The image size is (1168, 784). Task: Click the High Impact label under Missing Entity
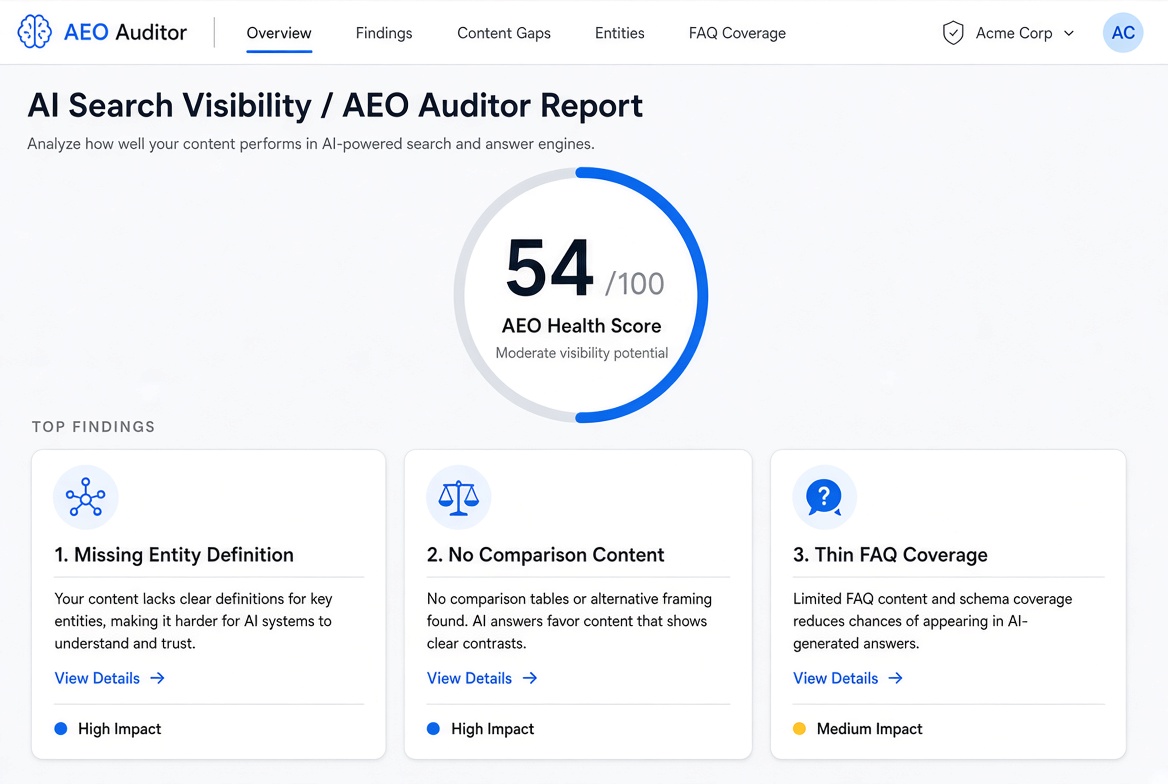[x=119, y=729]
